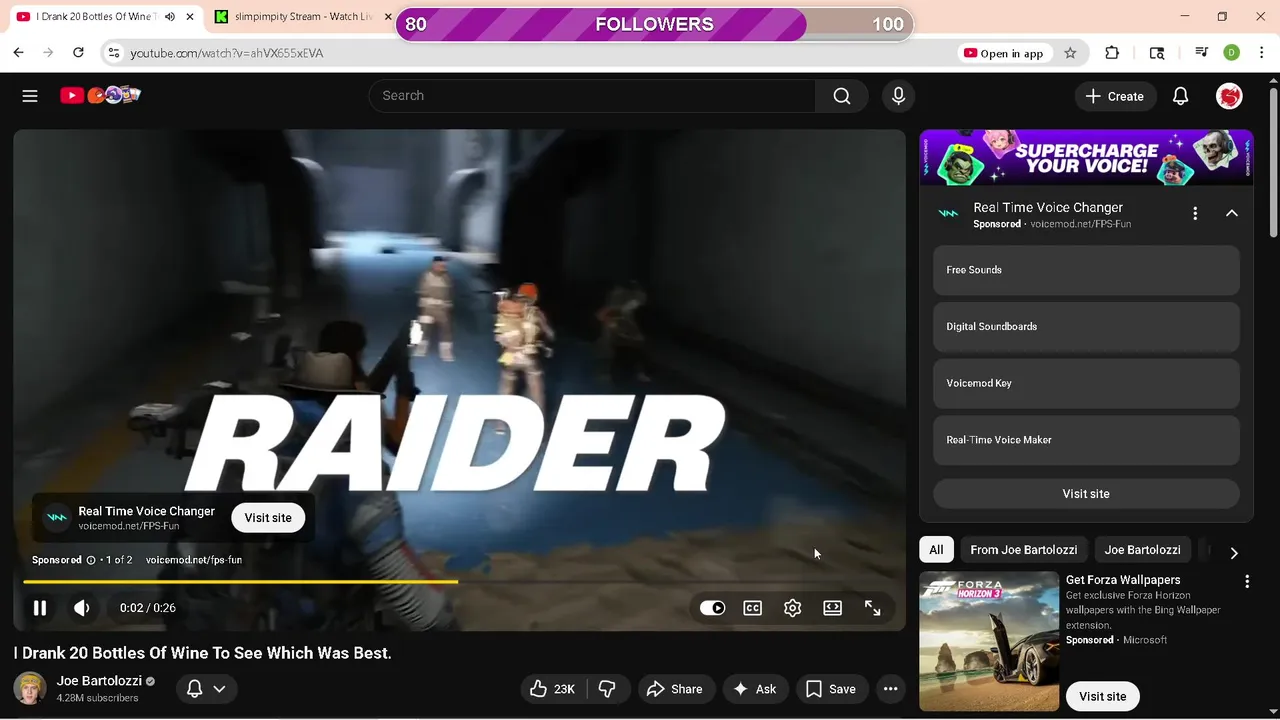Bookmark this page with star
Screen dimensions: 1280x720
1070,53
